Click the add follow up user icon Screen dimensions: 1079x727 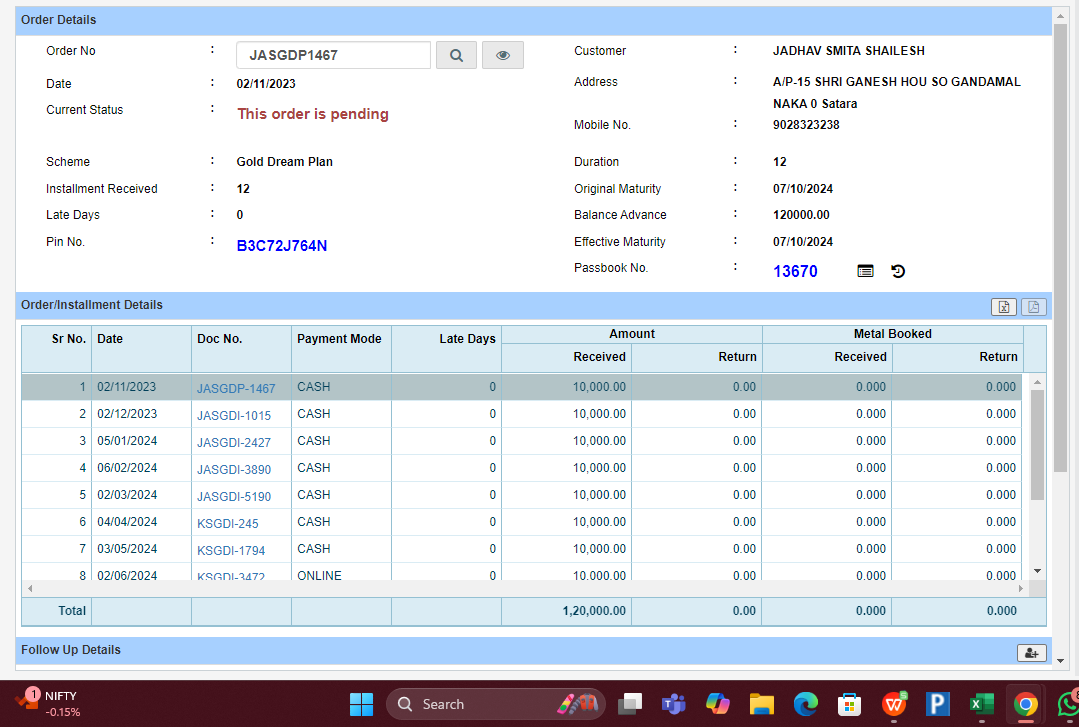[1032, 653]
